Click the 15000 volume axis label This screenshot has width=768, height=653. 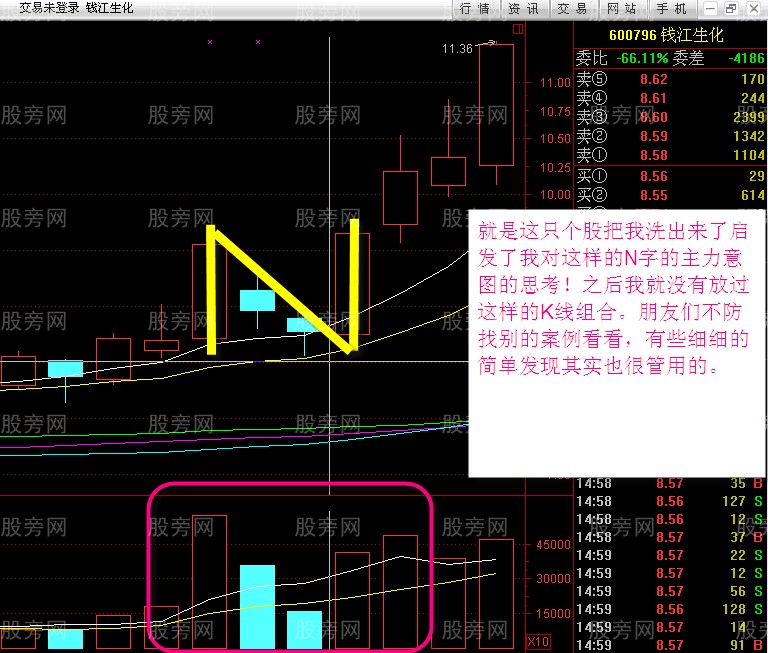pos(553,613)
